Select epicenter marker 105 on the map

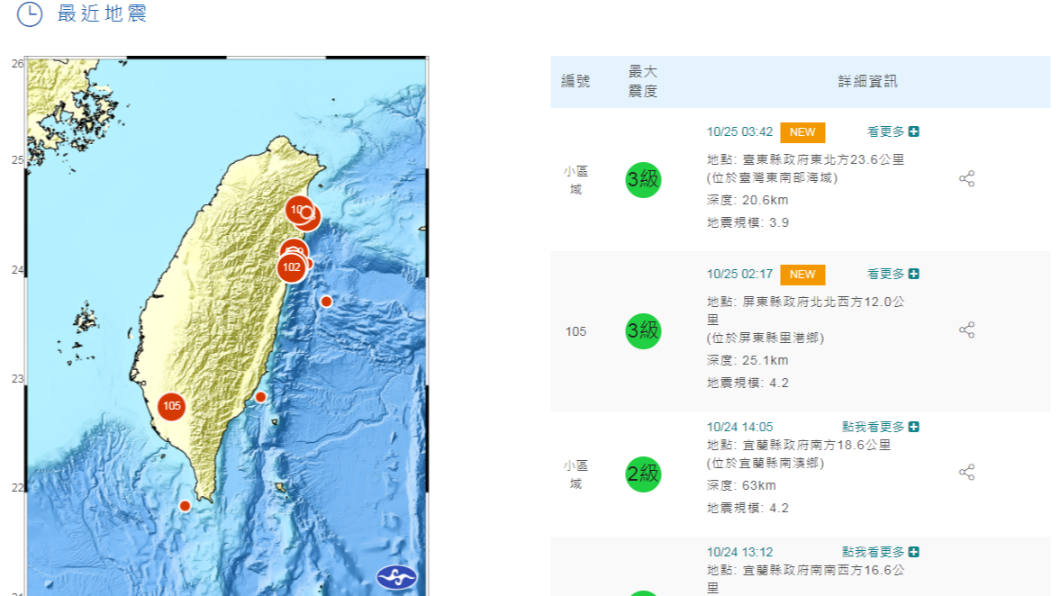click(172, 406)
